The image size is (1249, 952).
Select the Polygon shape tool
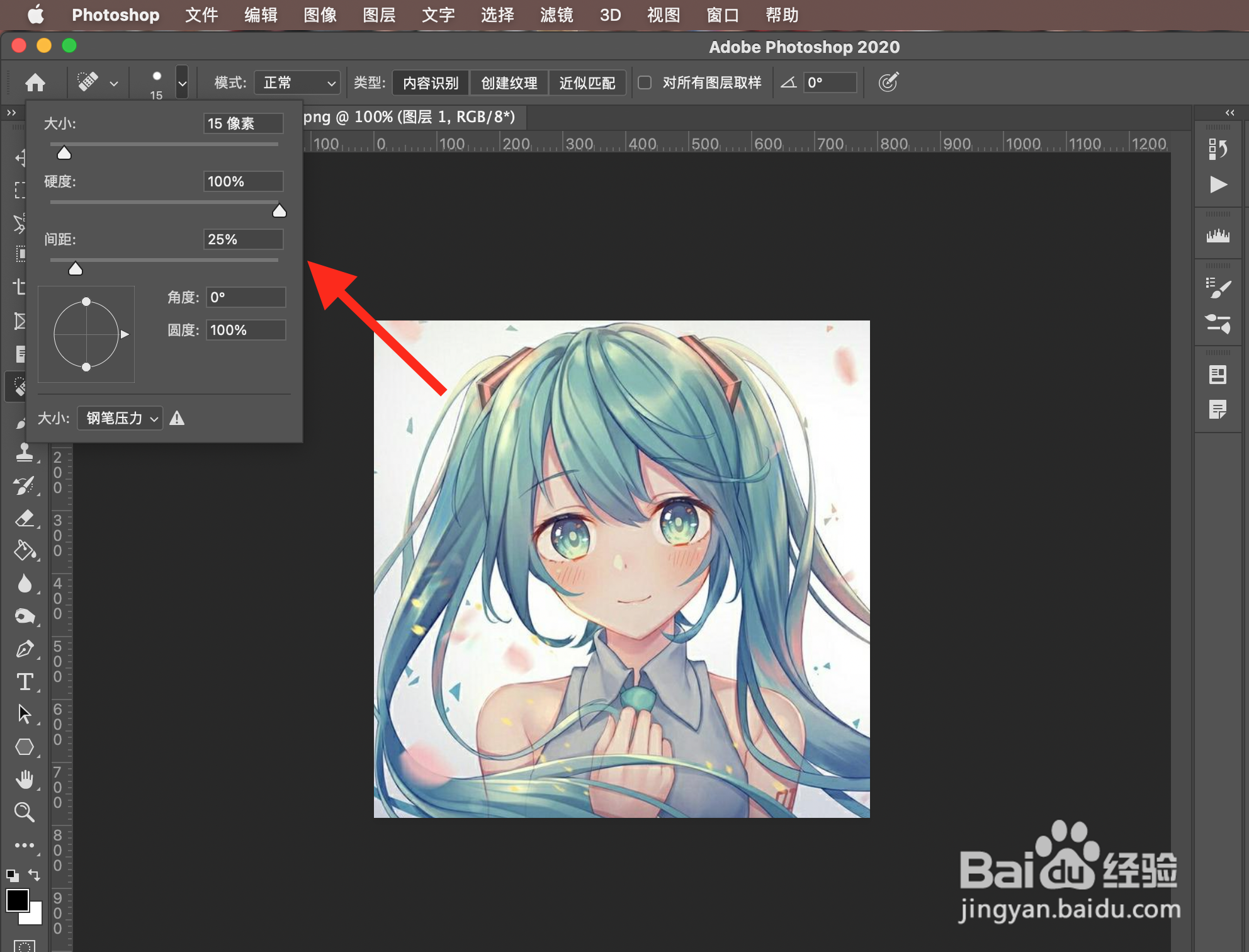[25, 747]
